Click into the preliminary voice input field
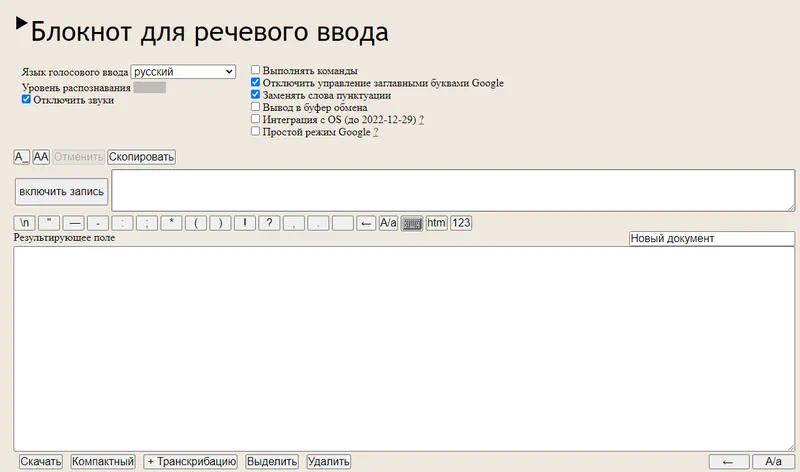Viewport: 800px width, 472px height. point(453,190)
